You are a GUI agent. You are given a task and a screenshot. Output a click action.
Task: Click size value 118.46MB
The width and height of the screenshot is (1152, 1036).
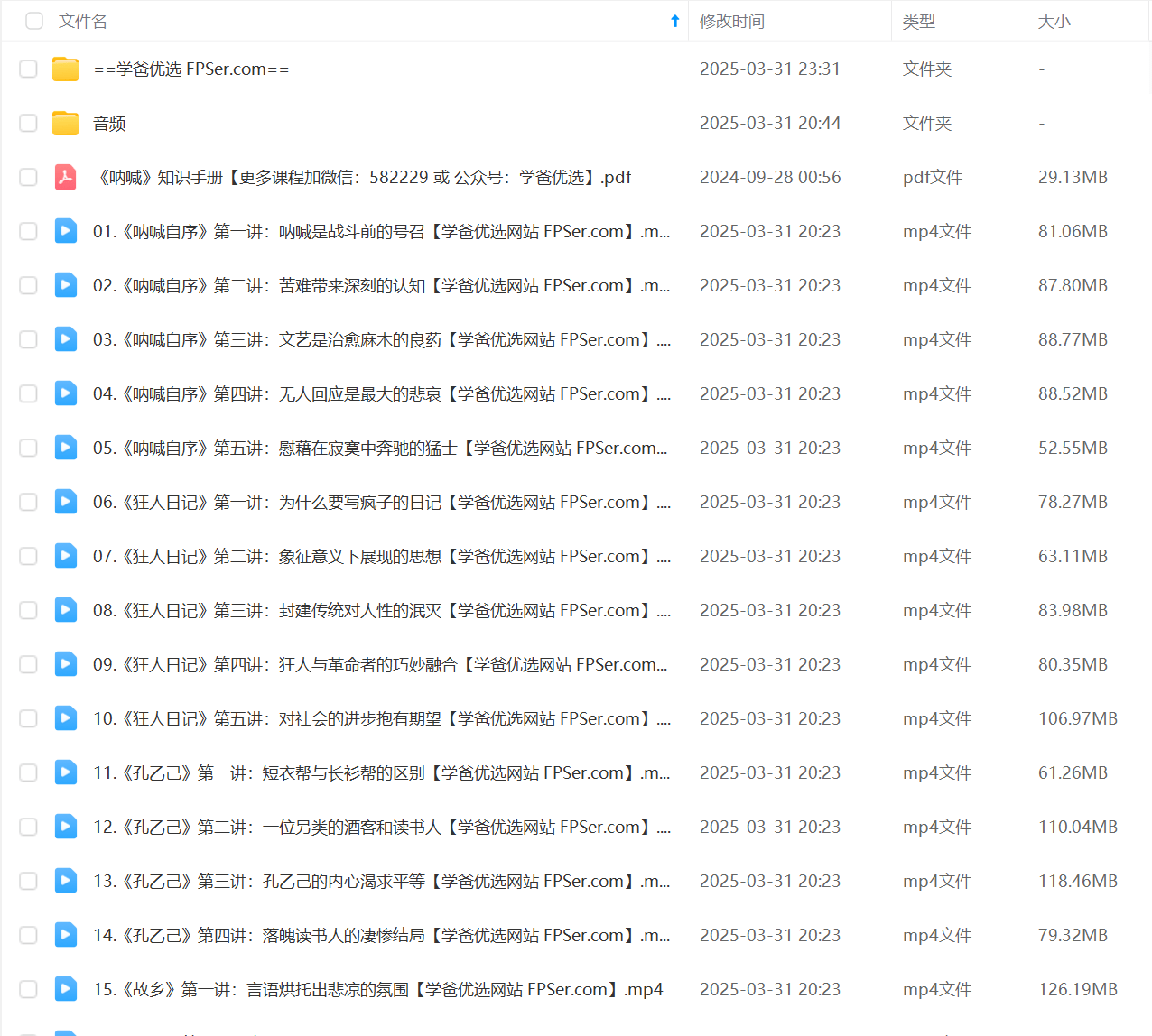[1078, 881]
